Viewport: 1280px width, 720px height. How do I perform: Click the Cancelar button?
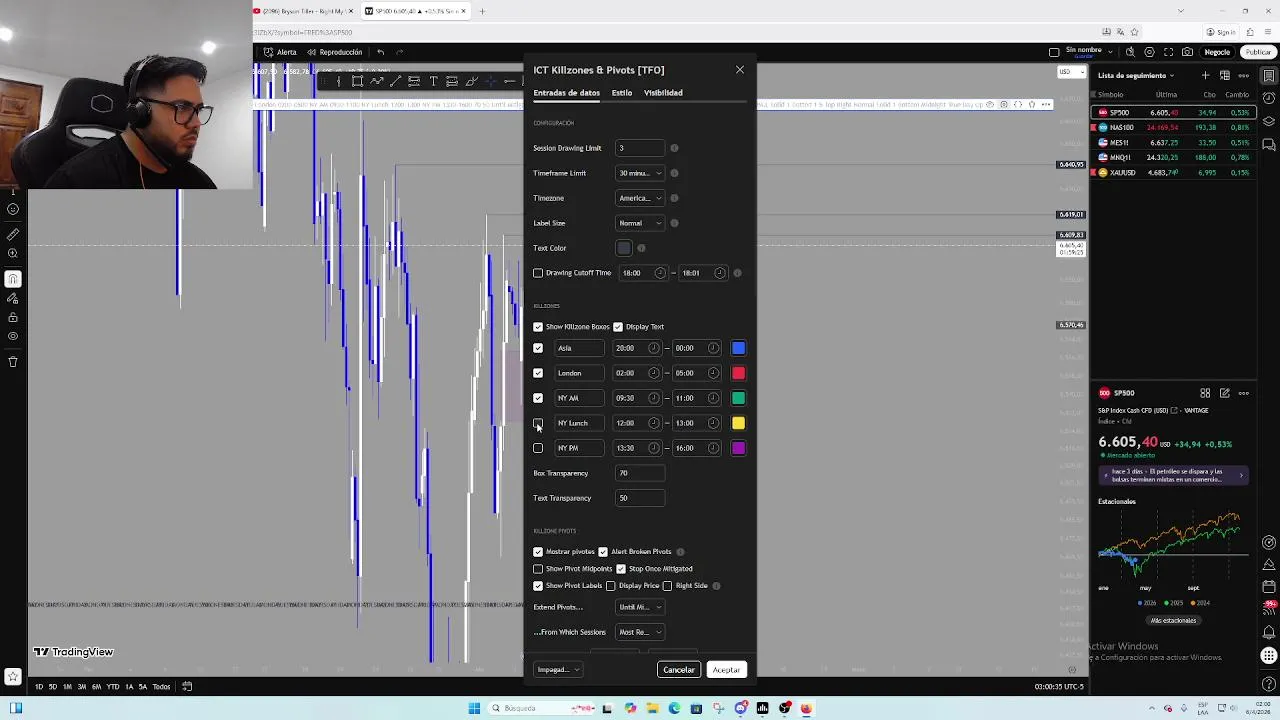(x=679, y=670)
